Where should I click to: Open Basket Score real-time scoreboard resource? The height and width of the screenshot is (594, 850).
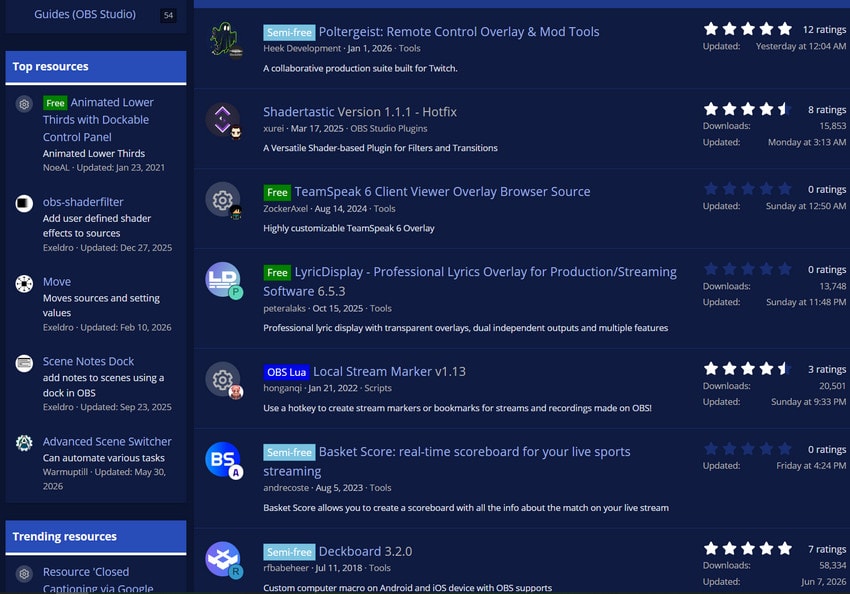[x=447, y=461]
